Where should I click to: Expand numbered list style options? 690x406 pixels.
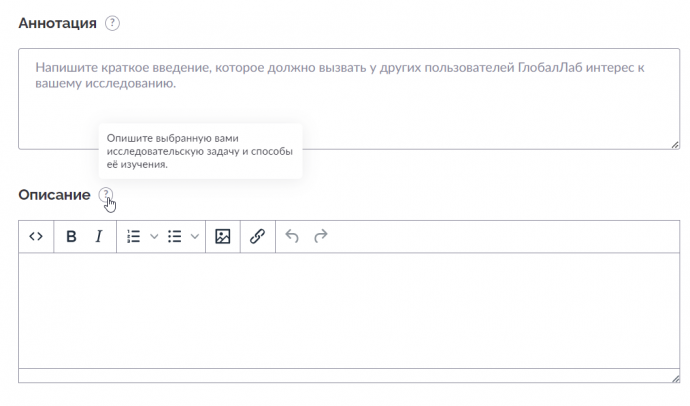click(x=154, y=237)
